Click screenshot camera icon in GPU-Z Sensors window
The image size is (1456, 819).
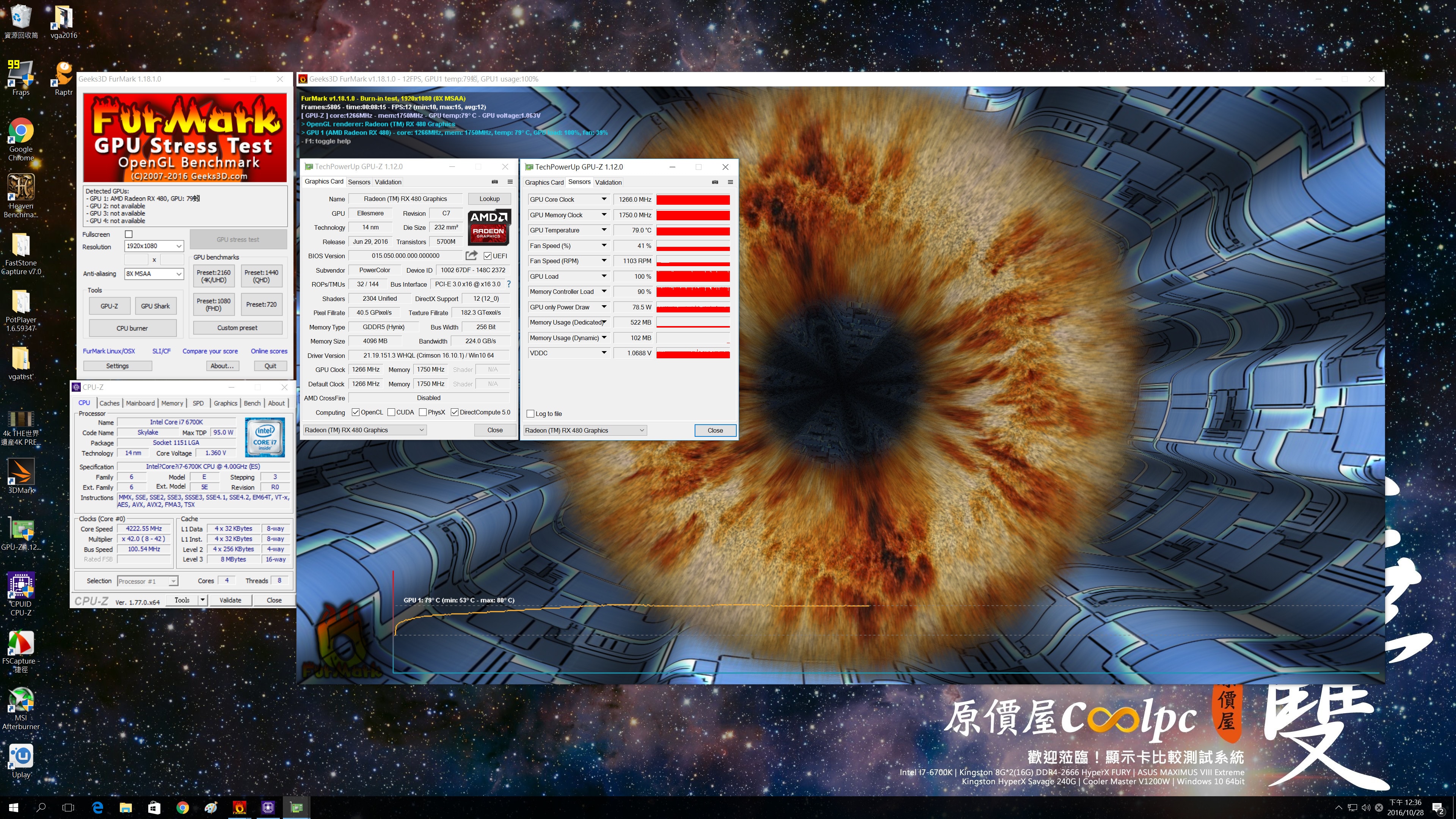click(715, 182)
